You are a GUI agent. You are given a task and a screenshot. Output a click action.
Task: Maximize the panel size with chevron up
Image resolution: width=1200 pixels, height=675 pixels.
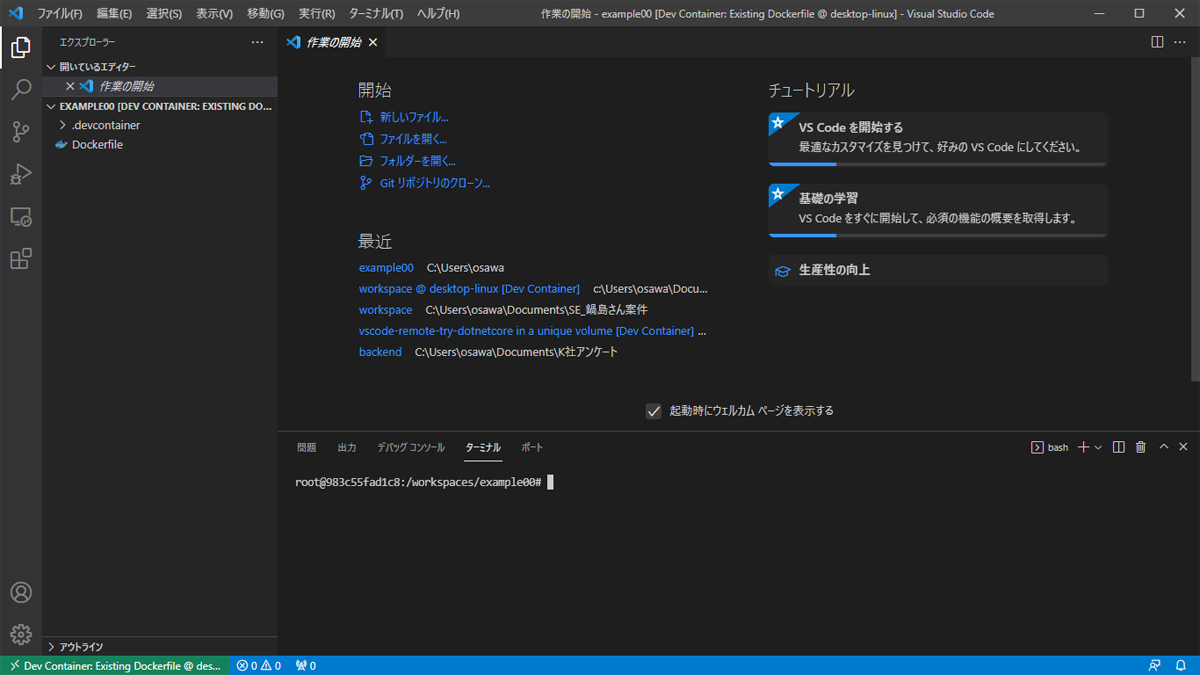point(1163,447)
